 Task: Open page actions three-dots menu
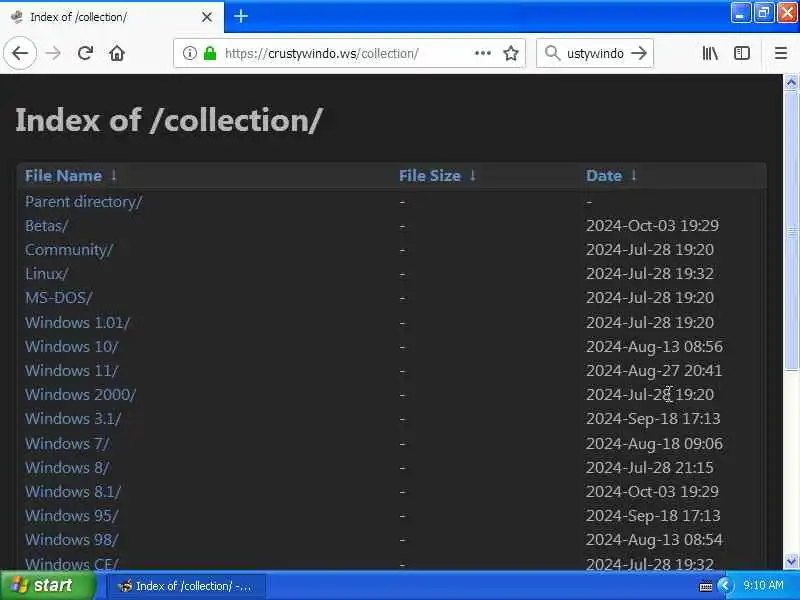pos(483,53)
